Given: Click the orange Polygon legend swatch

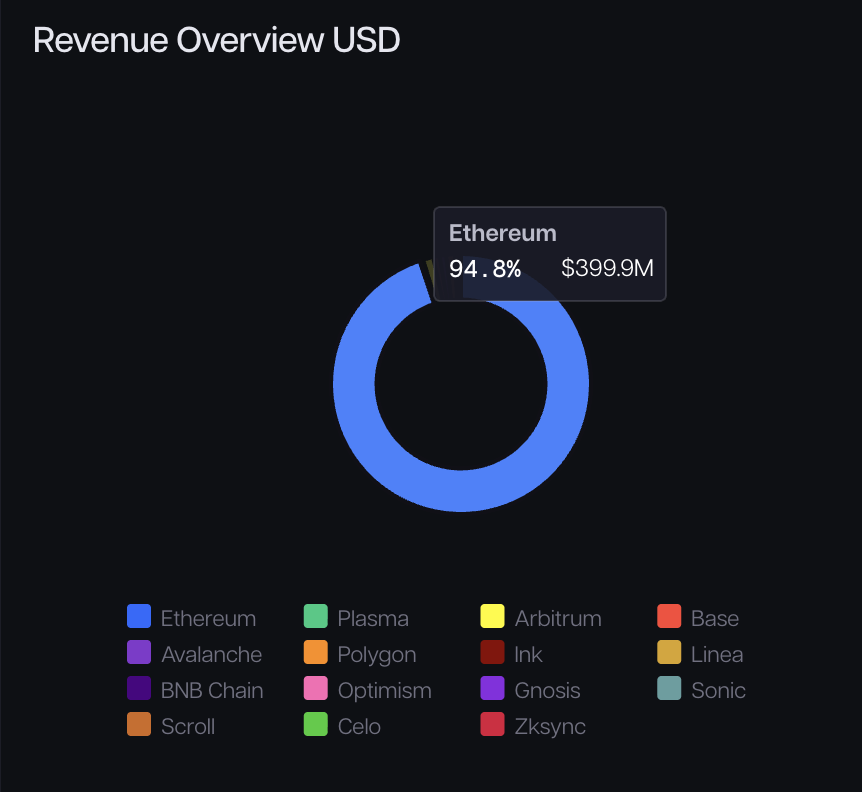Looking at the screenshot, I should coord(316,652).
